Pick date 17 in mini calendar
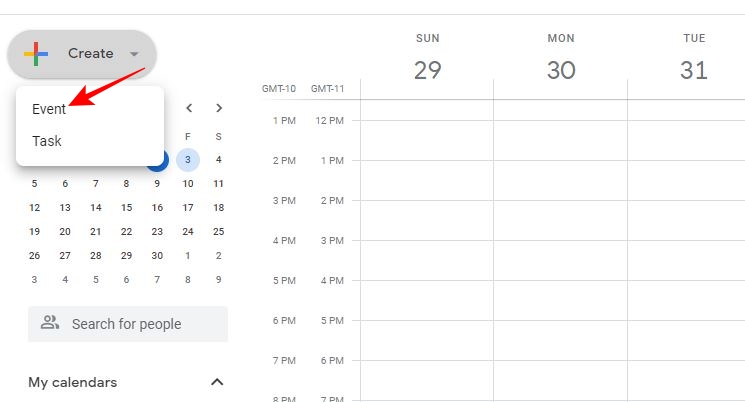The image size is (745, 402). coord(188,207)
